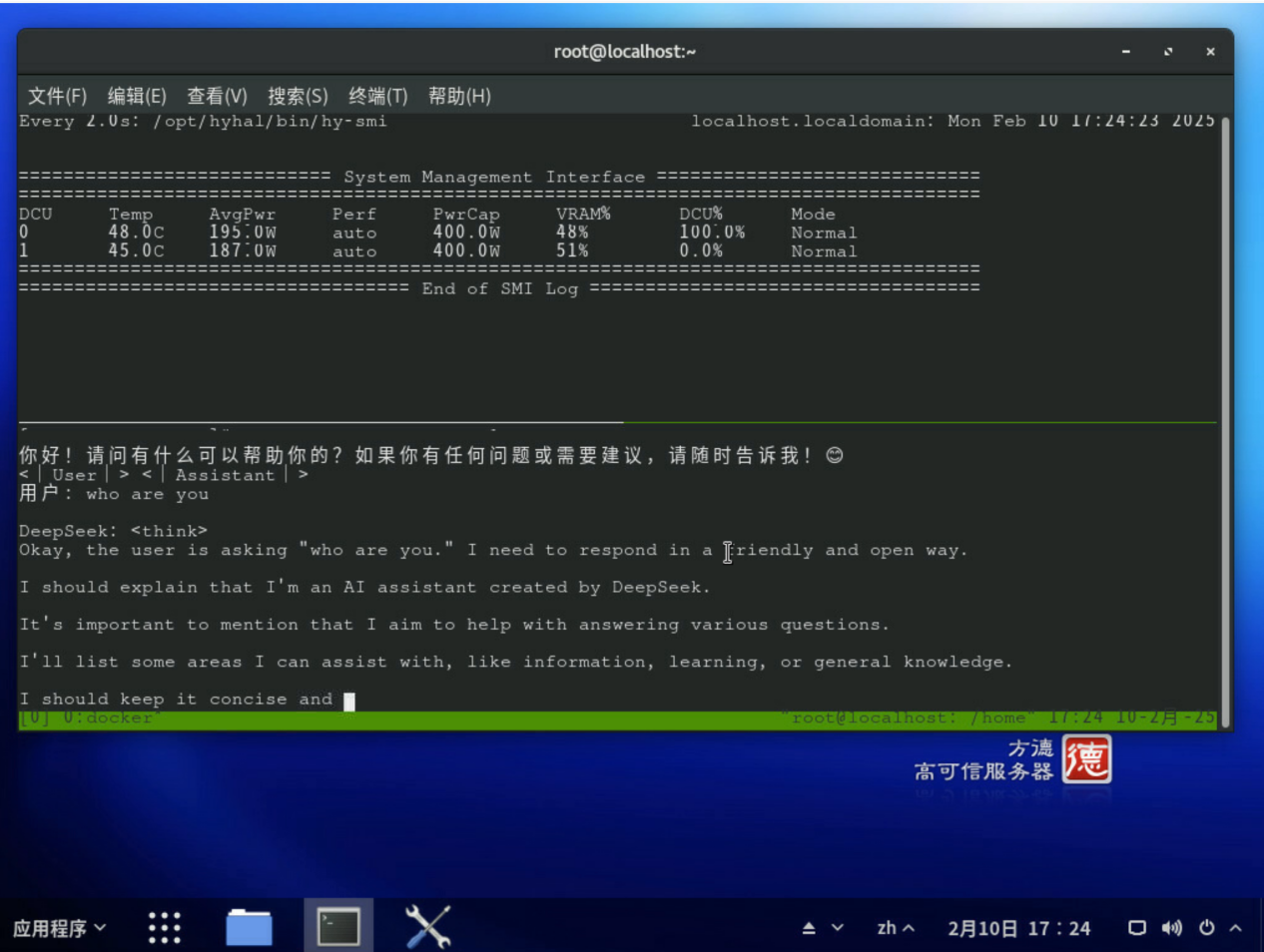Click the "DeepSeek: <think>" line
The width and height of the screenshot is (1264, 952).
coord(113,532)
